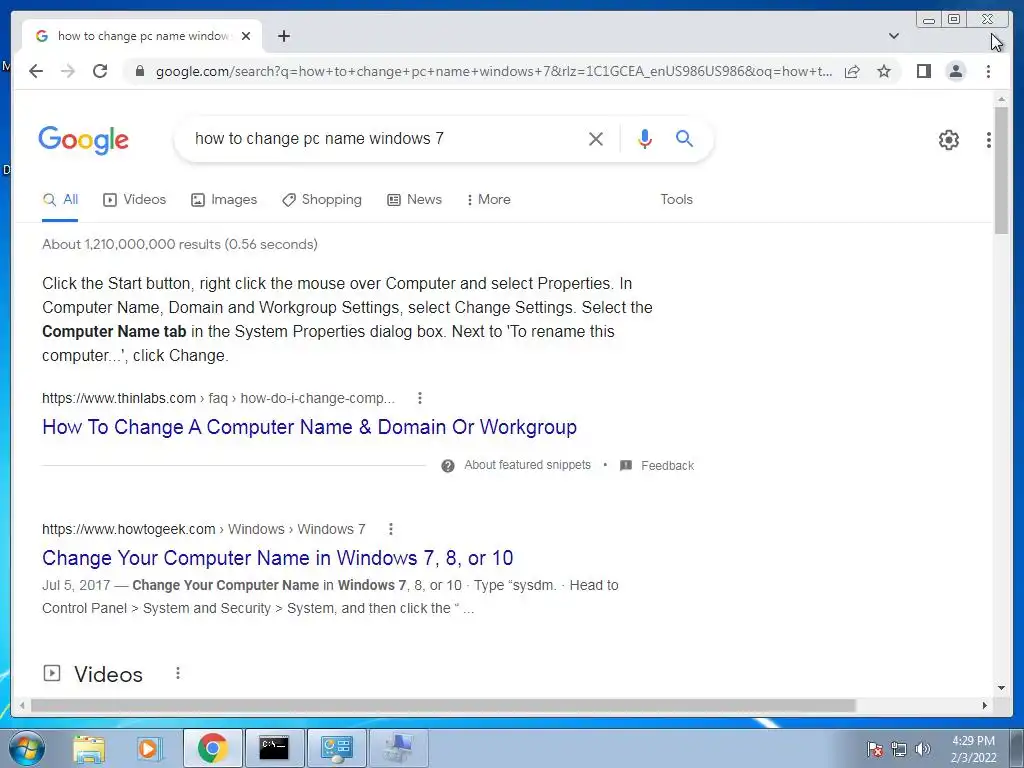Click the browser forward arrow
The width and height of the screenshot is (1024, 768).
coord(68,71)
